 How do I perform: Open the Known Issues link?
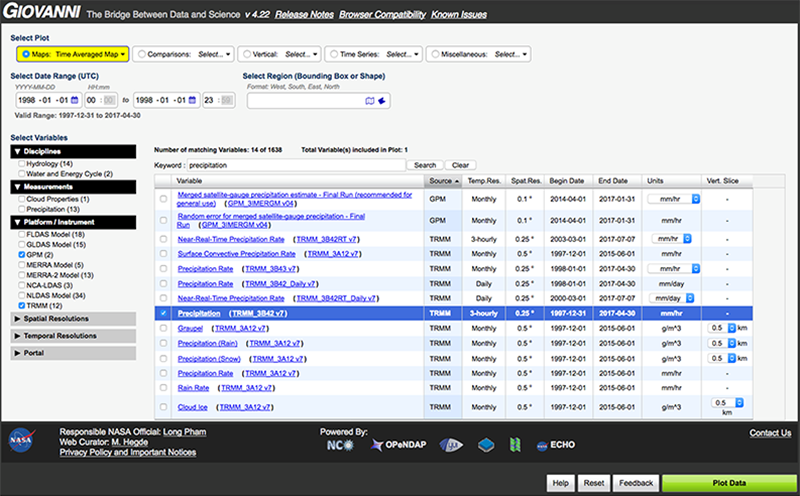pyautogui.click(x=459, y=15)
